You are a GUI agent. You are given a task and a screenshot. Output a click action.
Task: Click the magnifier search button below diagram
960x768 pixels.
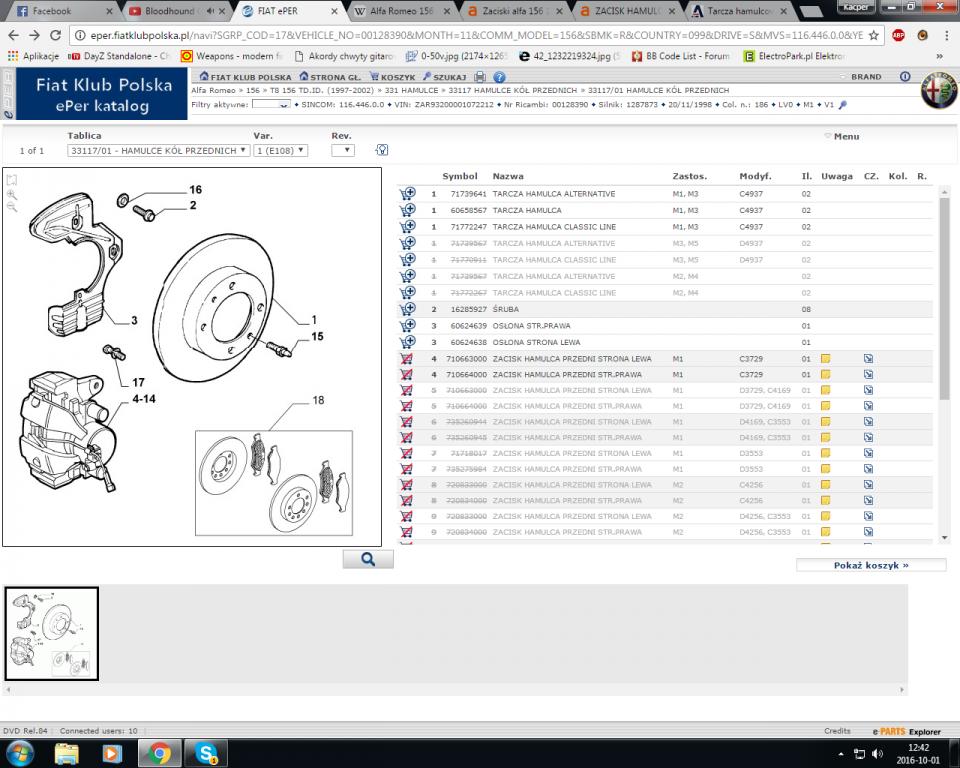[x=367, y=559]
